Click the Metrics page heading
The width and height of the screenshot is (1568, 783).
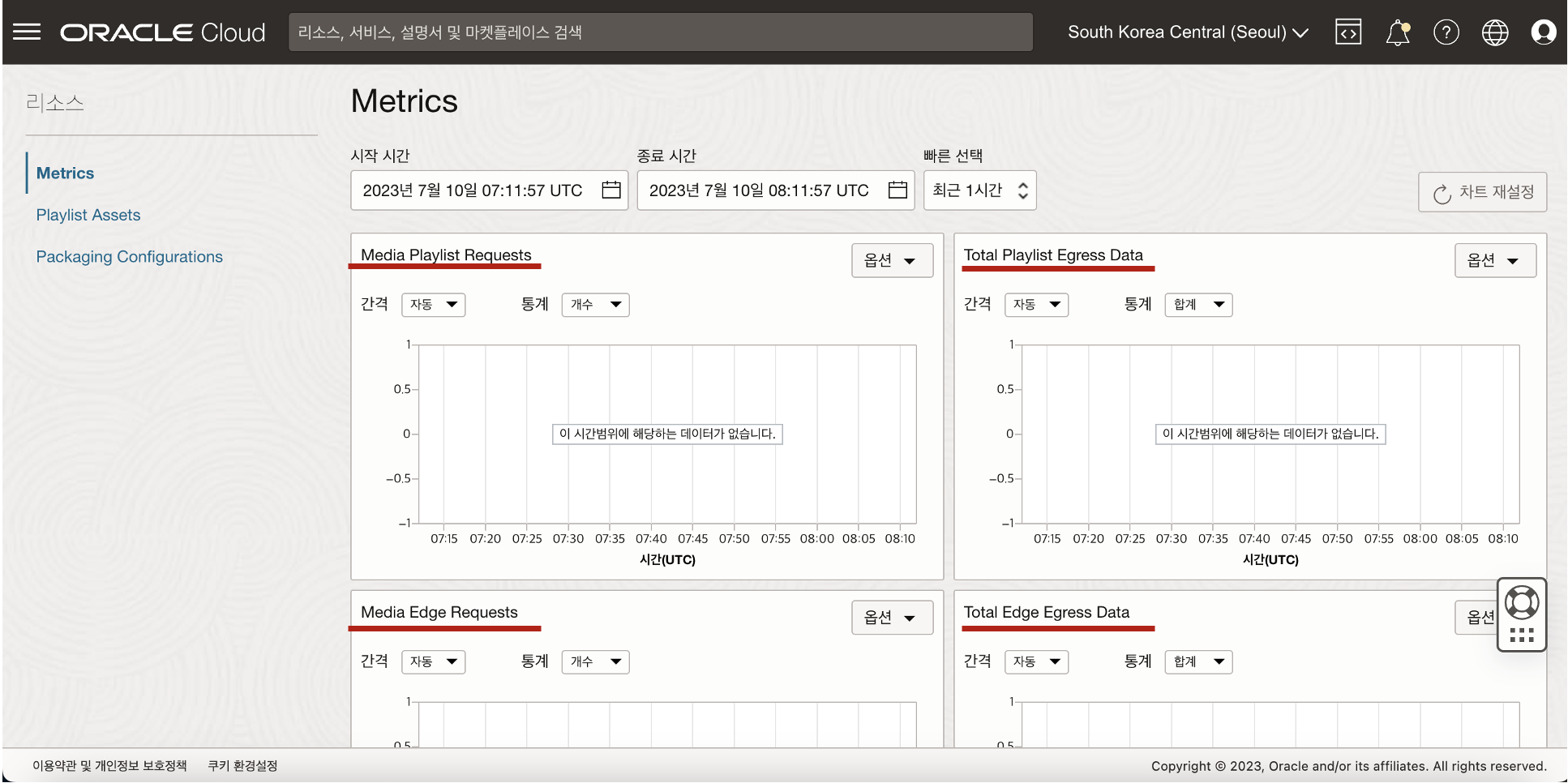click(x=405, y=101)
